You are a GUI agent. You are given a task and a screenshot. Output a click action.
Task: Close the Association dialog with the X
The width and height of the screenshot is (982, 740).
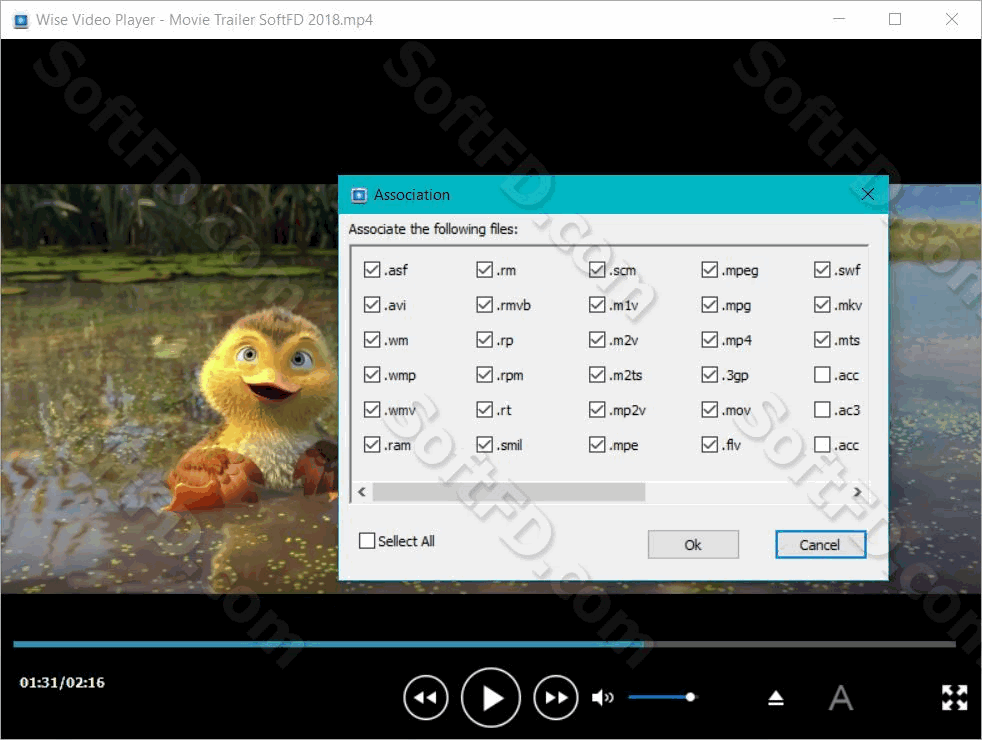point(867,194)
